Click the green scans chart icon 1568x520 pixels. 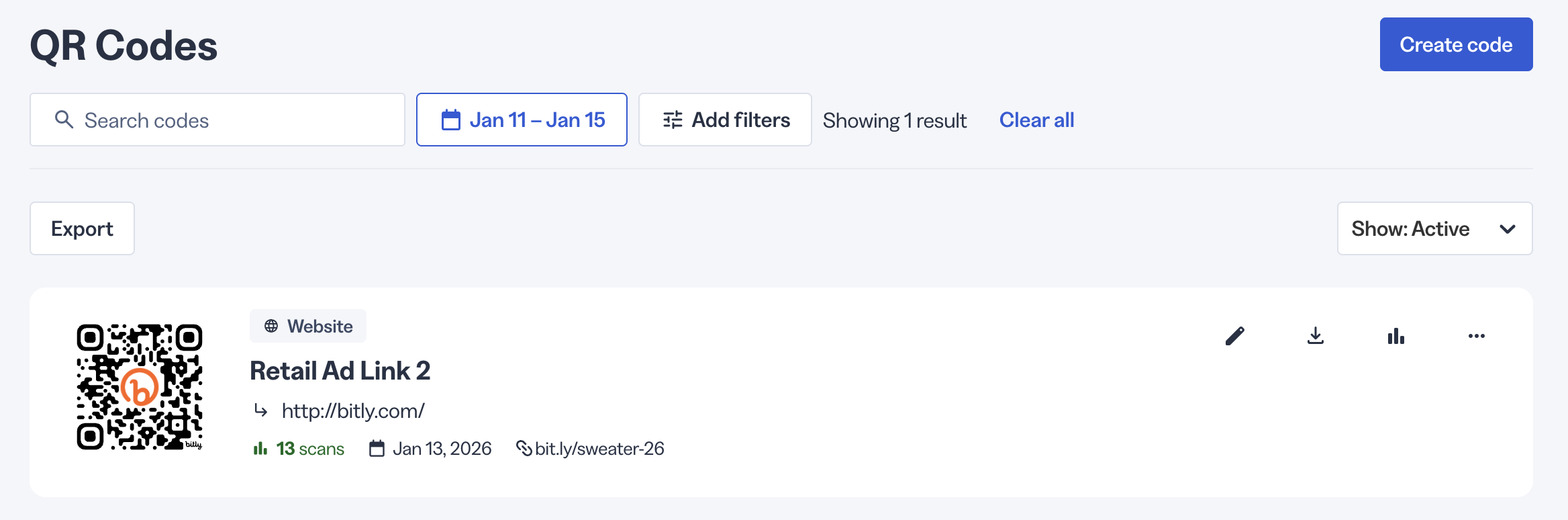[260, 448]
